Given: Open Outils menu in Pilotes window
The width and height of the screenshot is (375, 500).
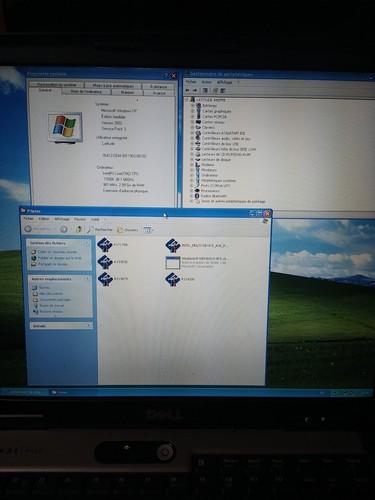Looking at the screenshot, I should (x=95, y=219).
